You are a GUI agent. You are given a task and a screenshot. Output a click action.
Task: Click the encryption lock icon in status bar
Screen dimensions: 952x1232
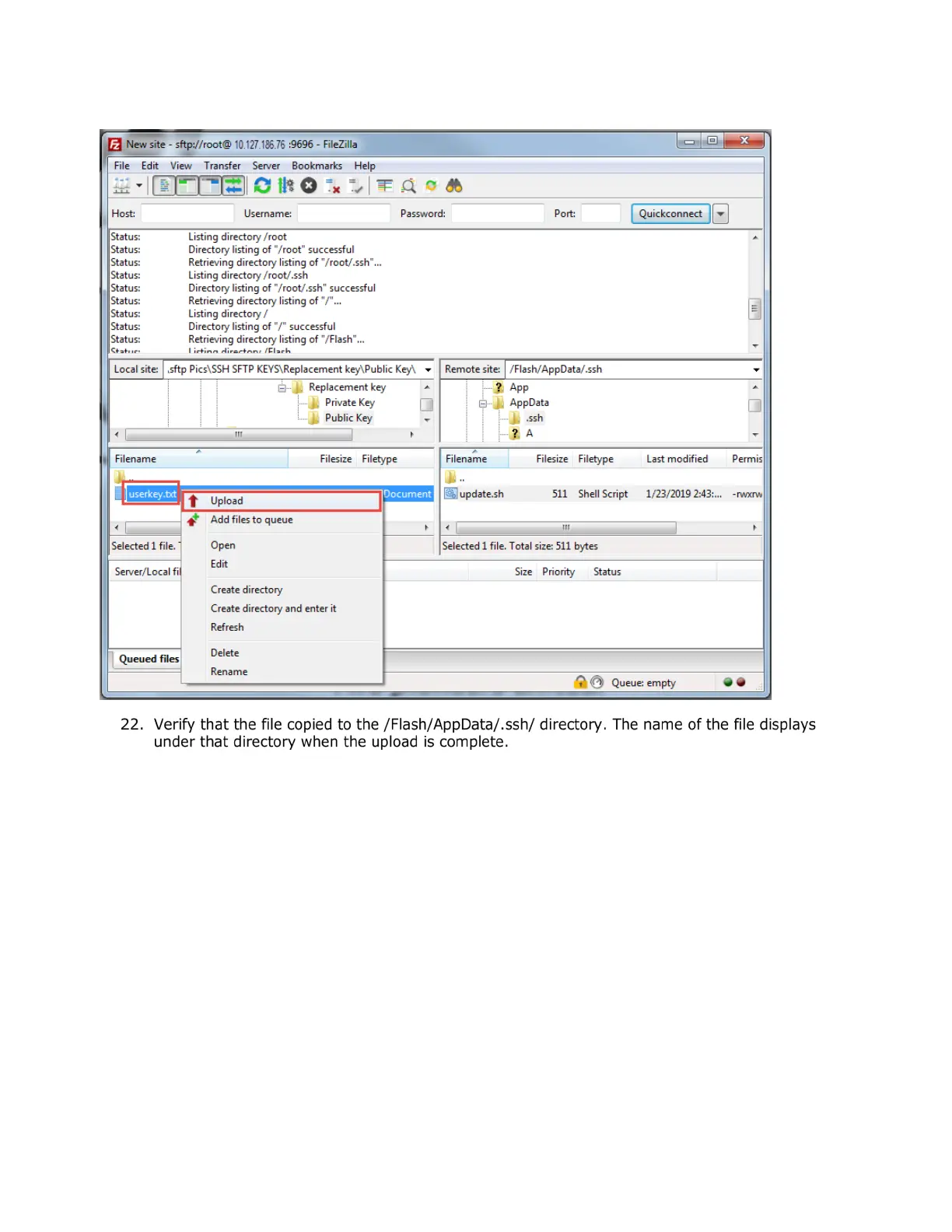[x=580, y=683]
